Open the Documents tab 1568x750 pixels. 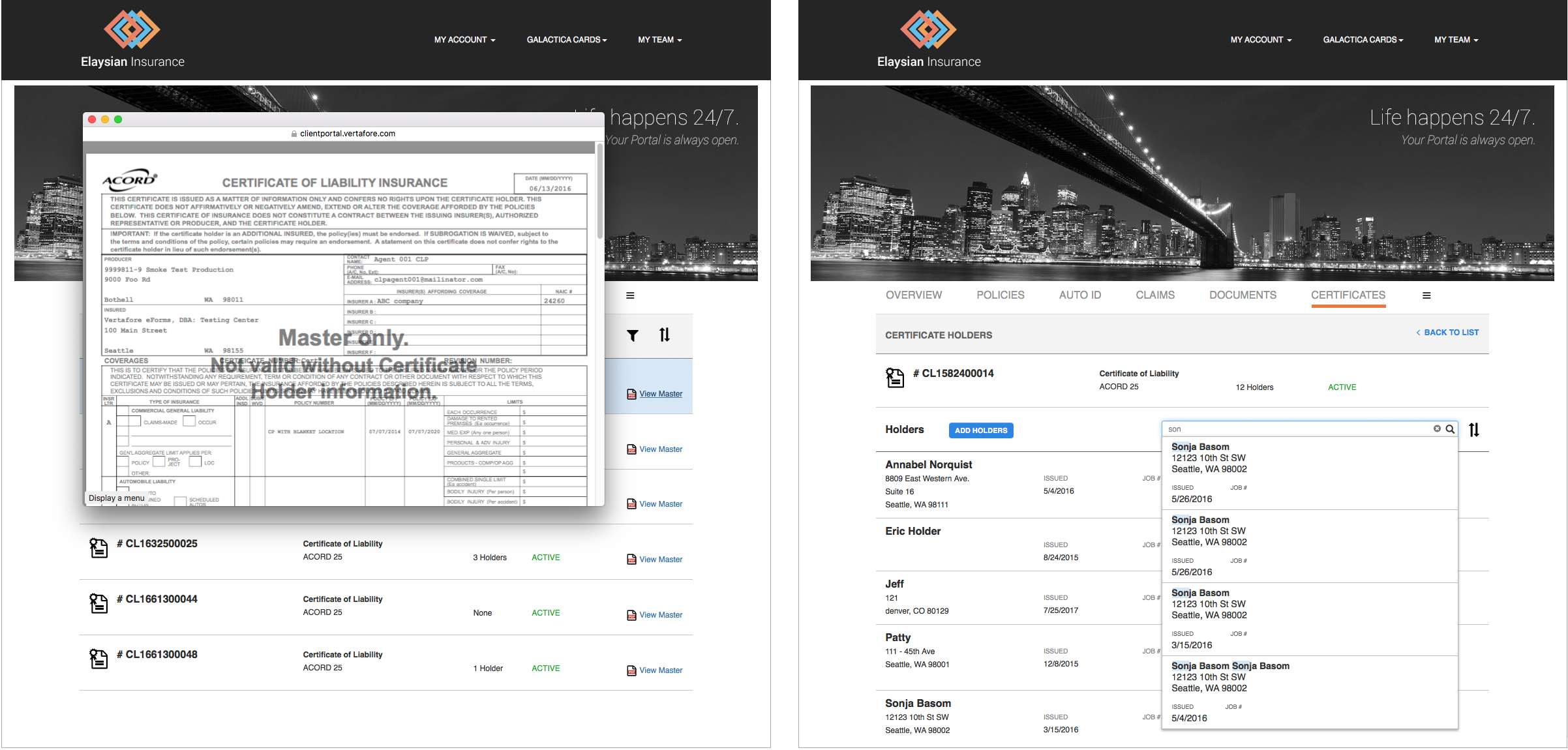point(1242,295)
